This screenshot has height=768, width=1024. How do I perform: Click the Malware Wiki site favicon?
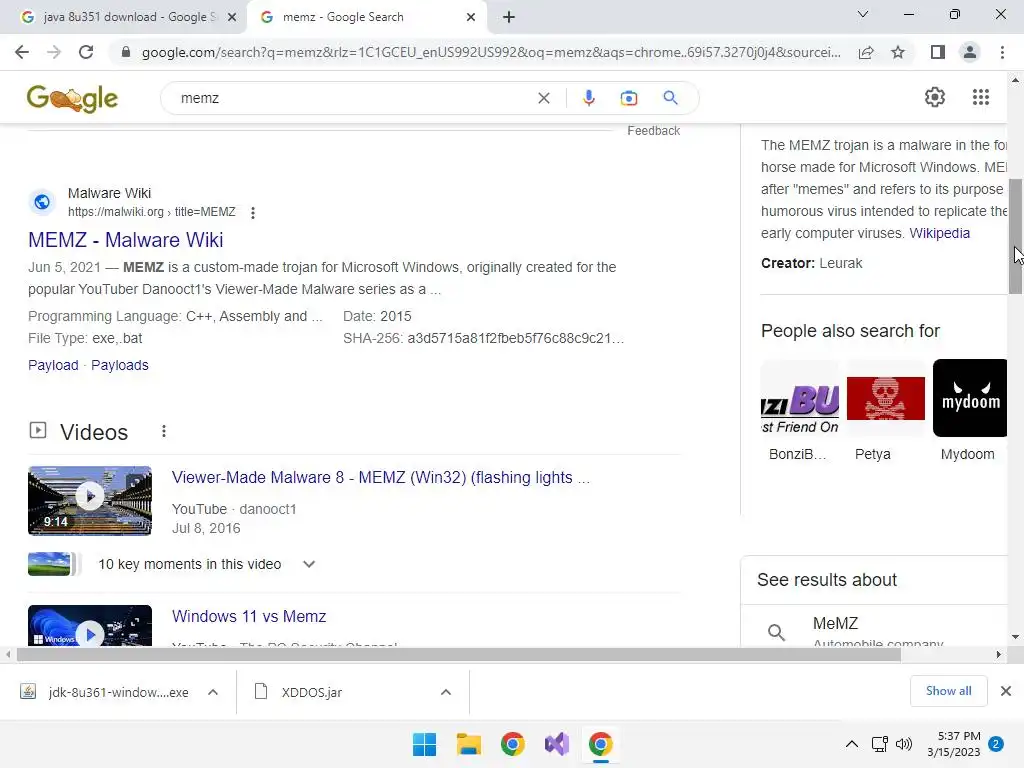[x=42, y=202]
